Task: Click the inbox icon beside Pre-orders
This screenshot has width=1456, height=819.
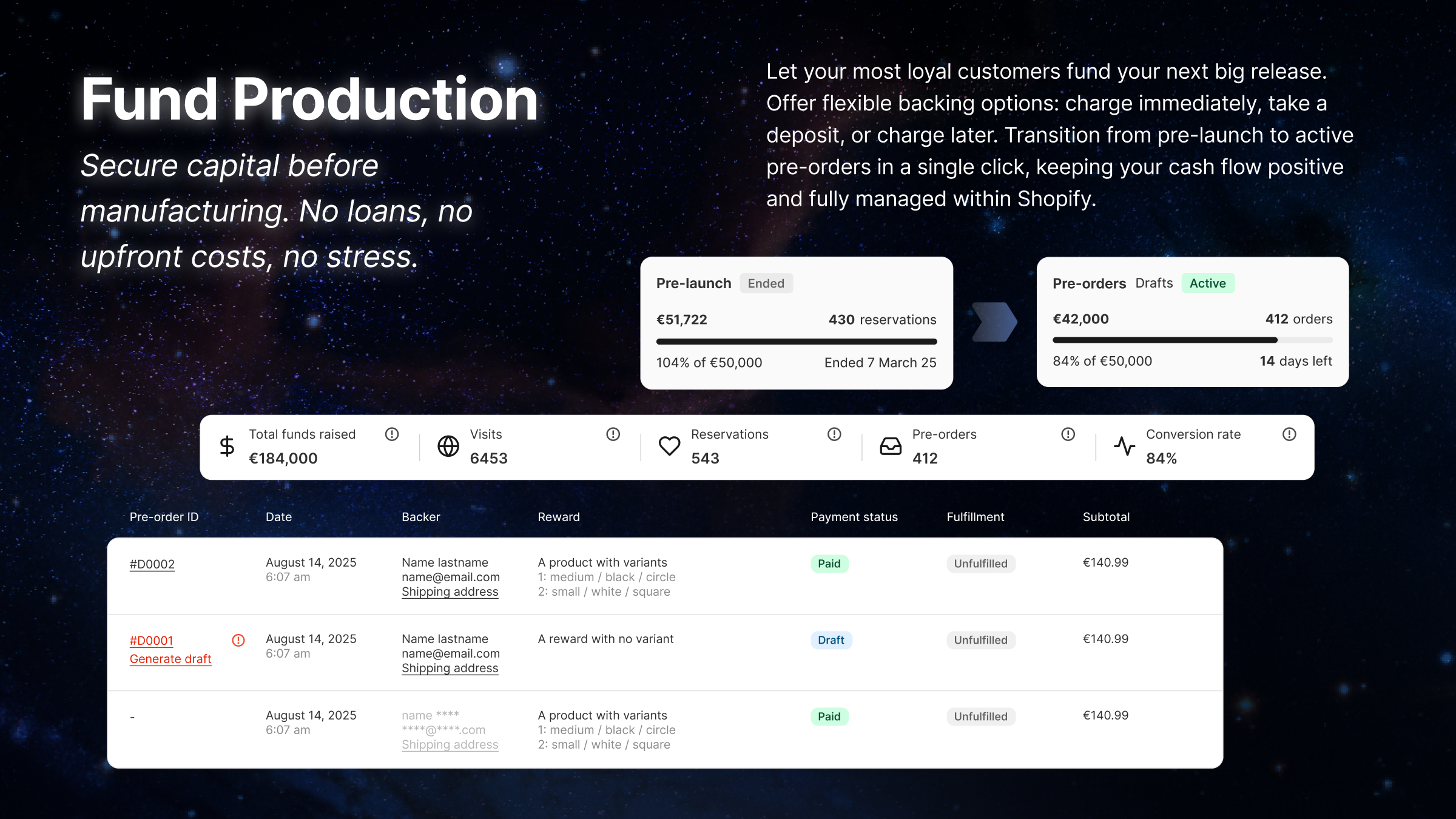Action: pyautogui.click(x=890, y=446)
